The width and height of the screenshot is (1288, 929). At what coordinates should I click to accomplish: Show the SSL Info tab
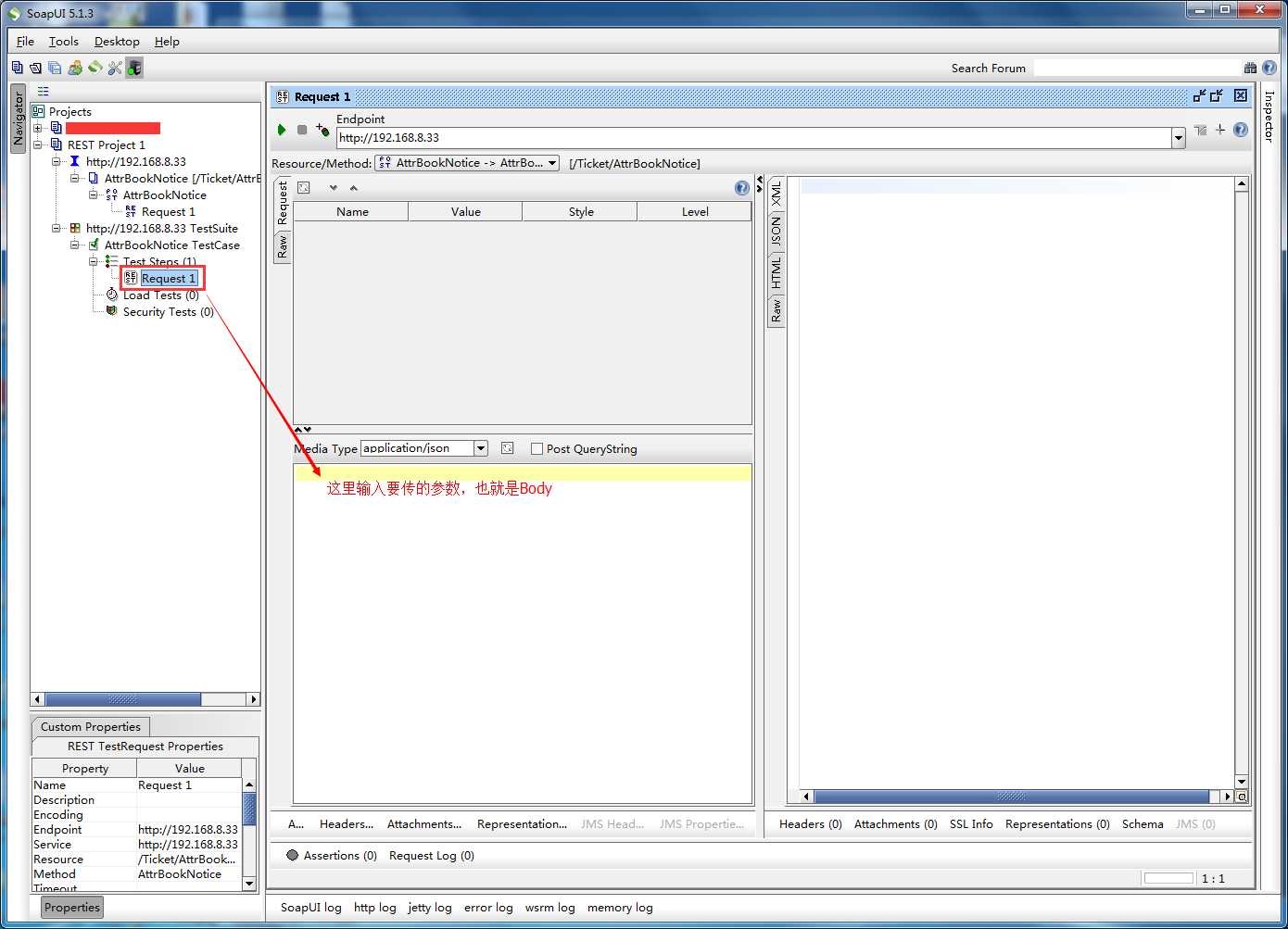tap(971, 823)
